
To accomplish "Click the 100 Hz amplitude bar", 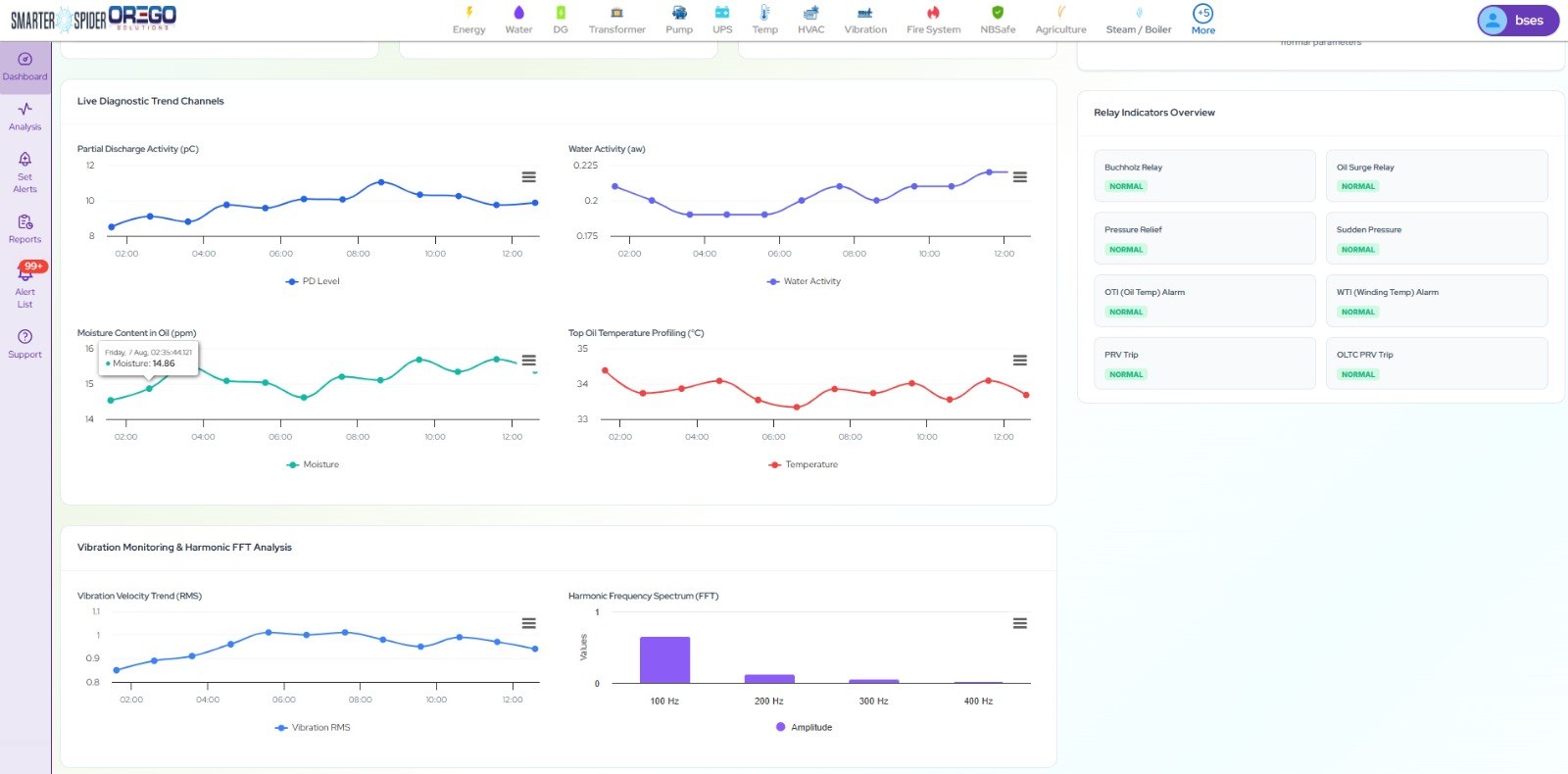I will 664,659.
